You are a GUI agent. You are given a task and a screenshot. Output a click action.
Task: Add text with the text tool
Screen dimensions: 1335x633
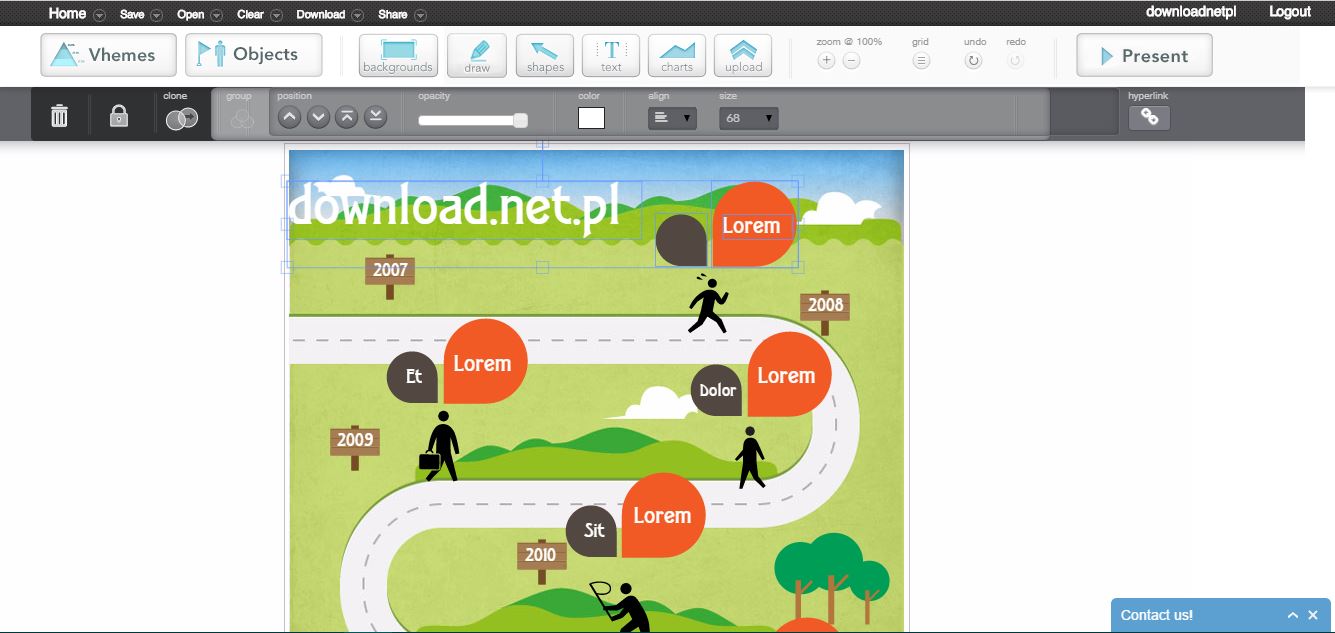611,56
